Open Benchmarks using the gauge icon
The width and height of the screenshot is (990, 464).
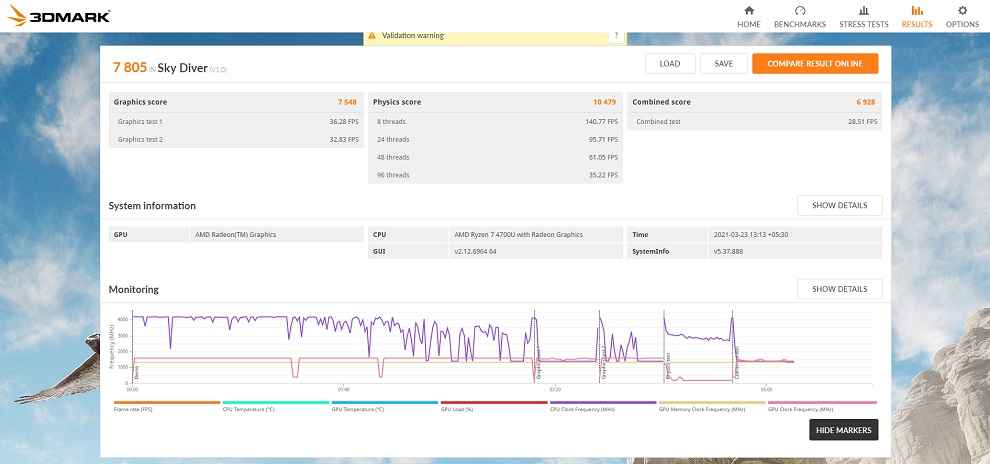coord(800,11)
